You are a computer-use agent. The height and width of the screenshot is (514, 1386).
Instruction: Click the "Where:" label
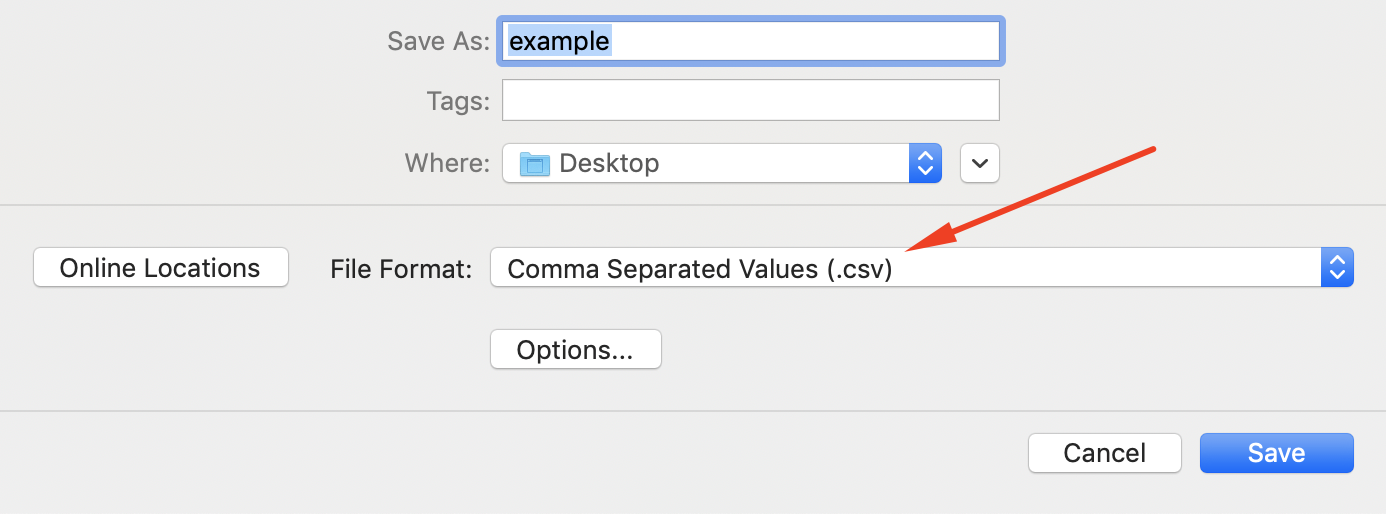click(x=447, y=163)
